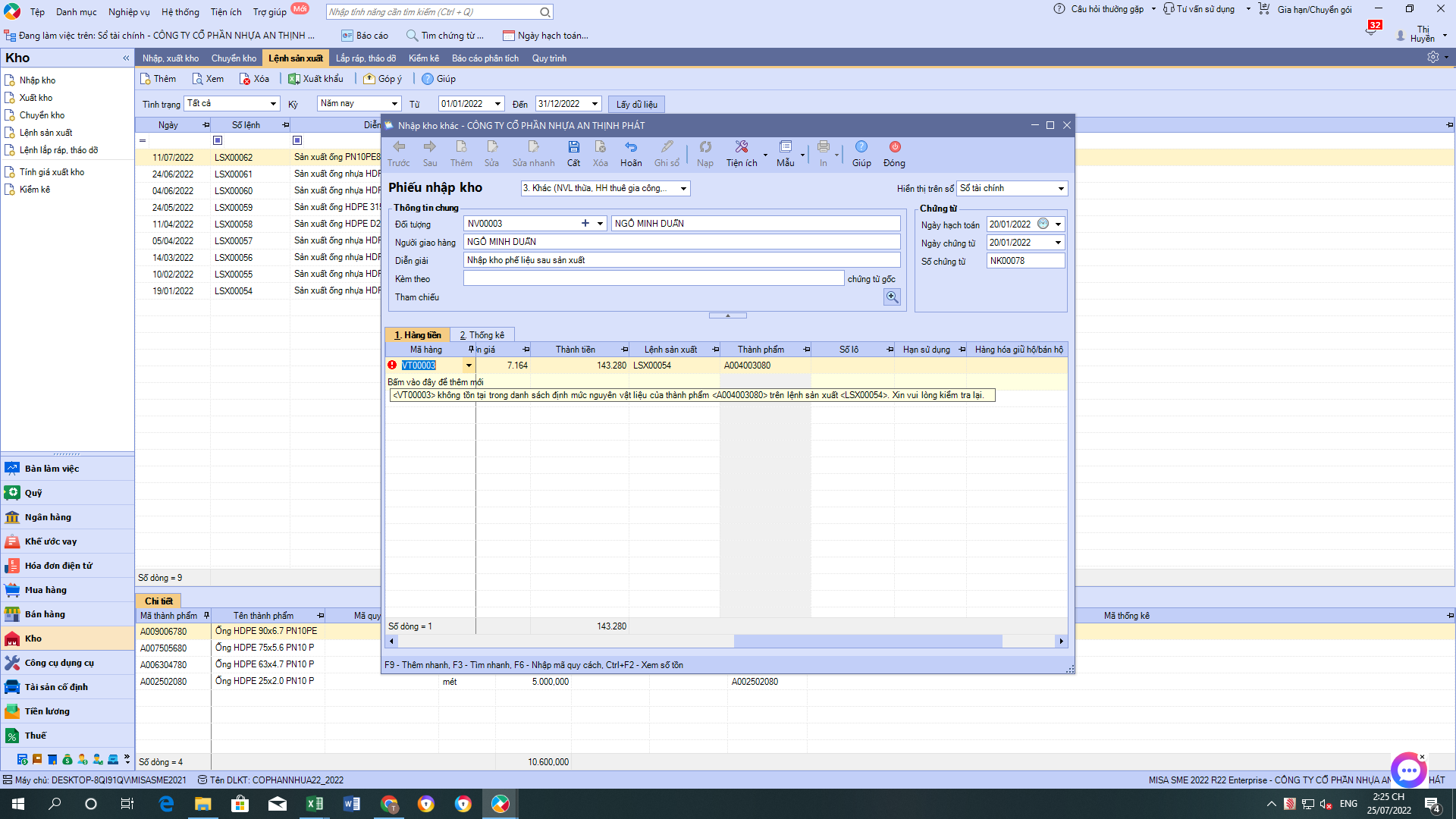Toggle filter checkbox under Diễn giải column
Screen dimensions: 1456x819
coord(297,140)
